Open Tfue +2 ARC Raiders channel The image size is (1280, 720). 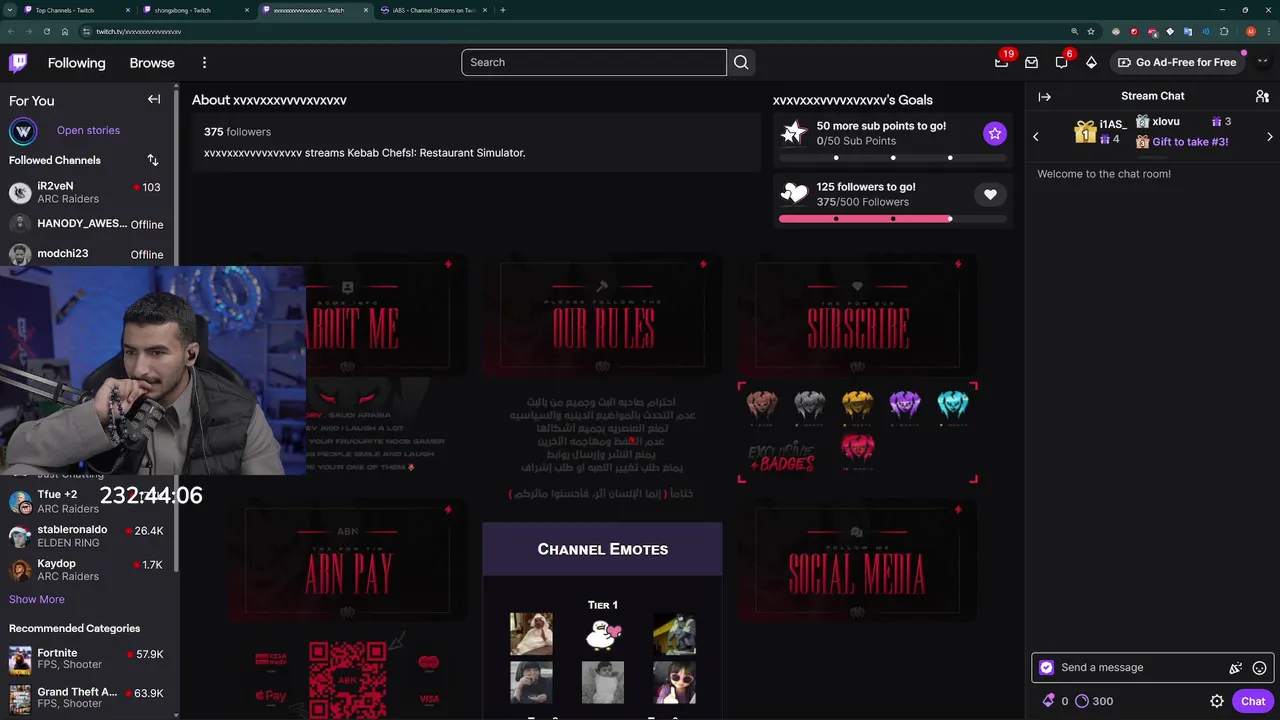90,501
